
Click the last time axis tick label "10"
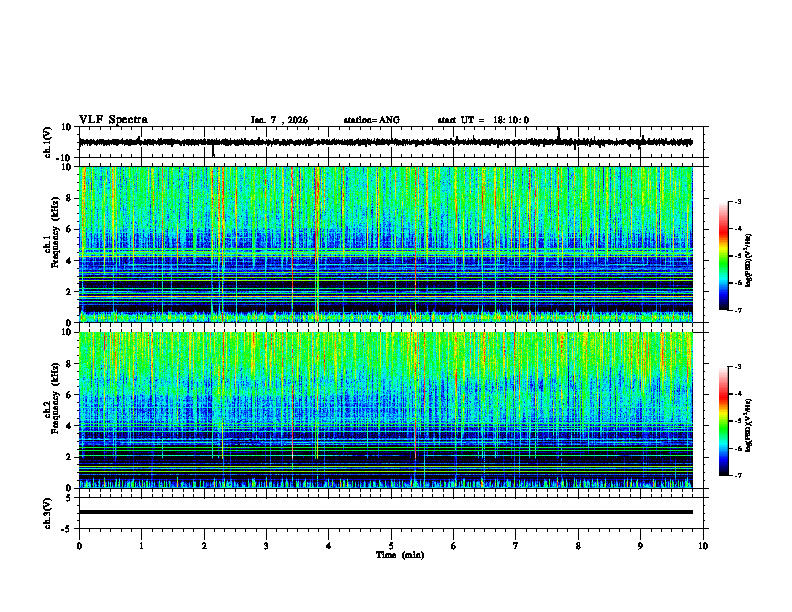(703, 545)
